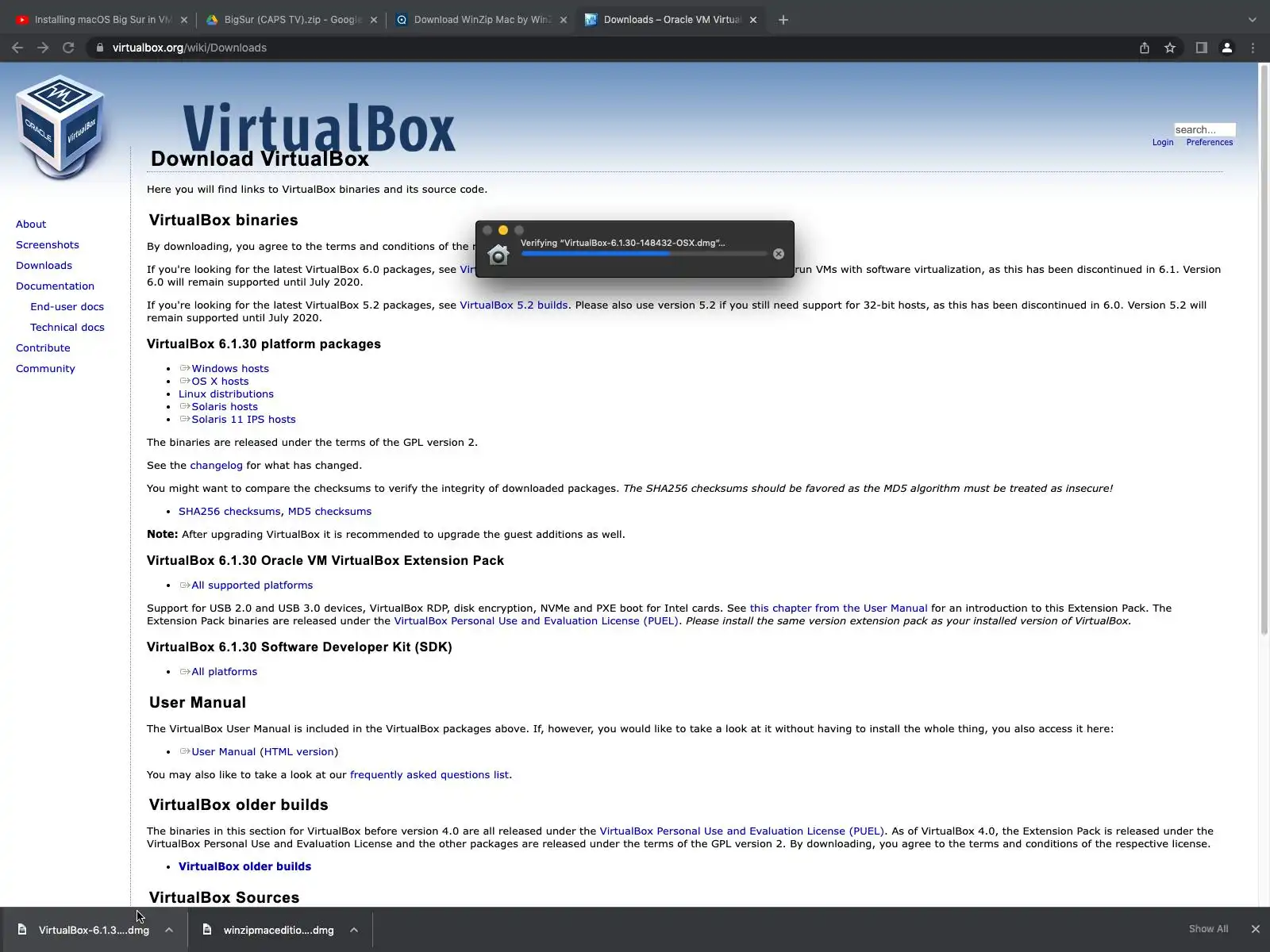Click the address bar URL

tap(190, 48)
